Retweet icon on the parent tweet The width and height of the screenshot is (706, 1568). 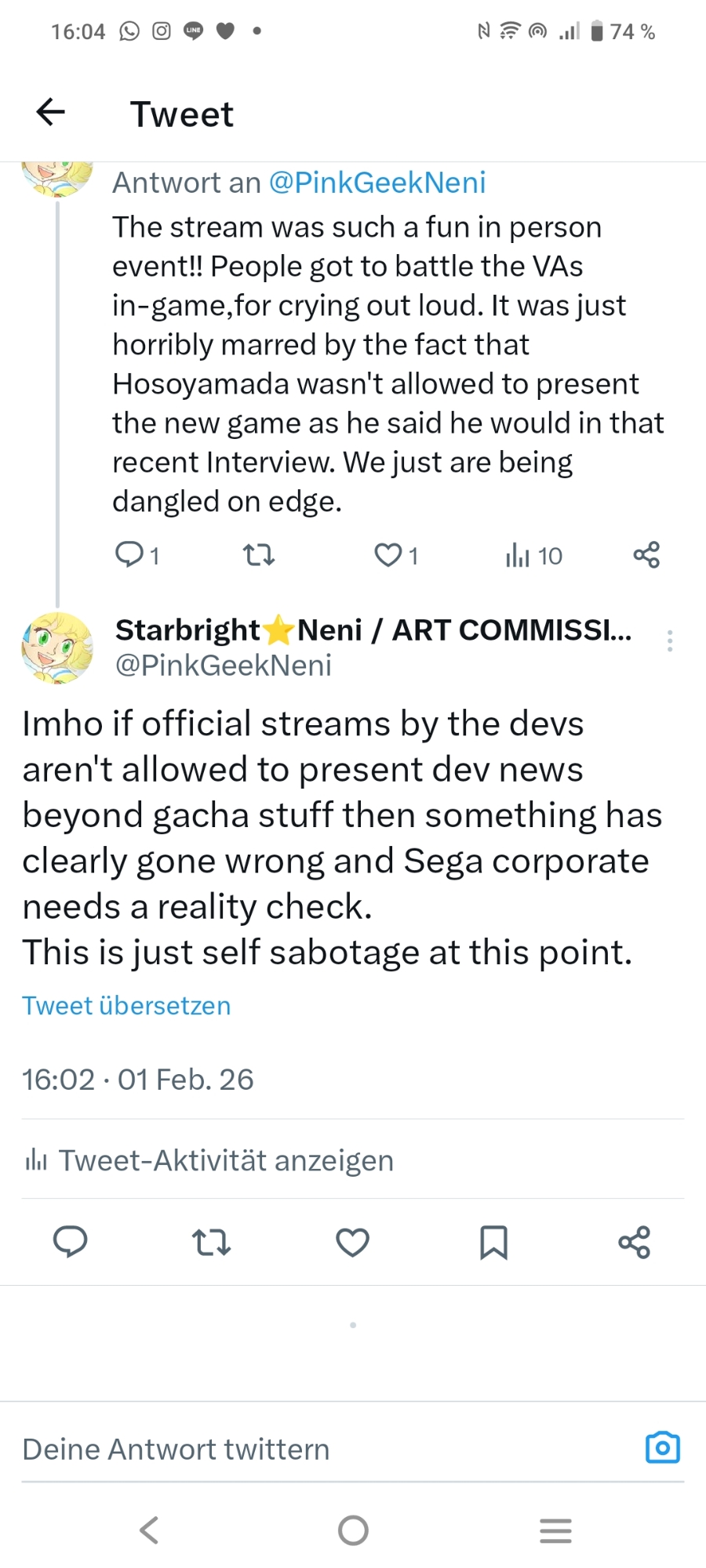[x=258, y=556]
